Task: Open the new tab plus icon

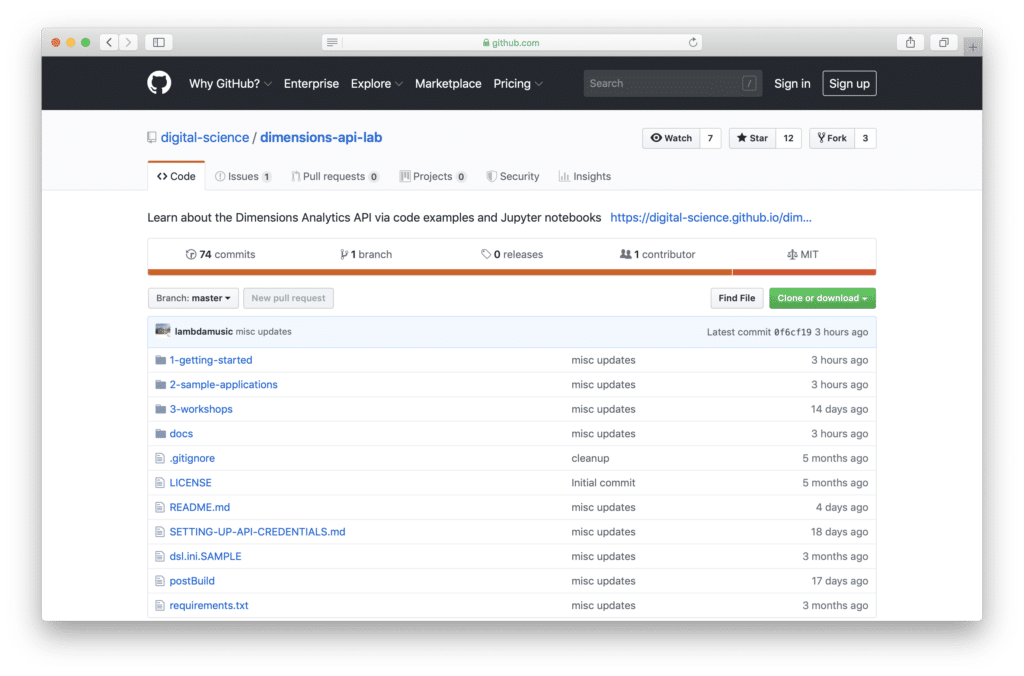Action: pyautogui.click(x=972, y=47)
